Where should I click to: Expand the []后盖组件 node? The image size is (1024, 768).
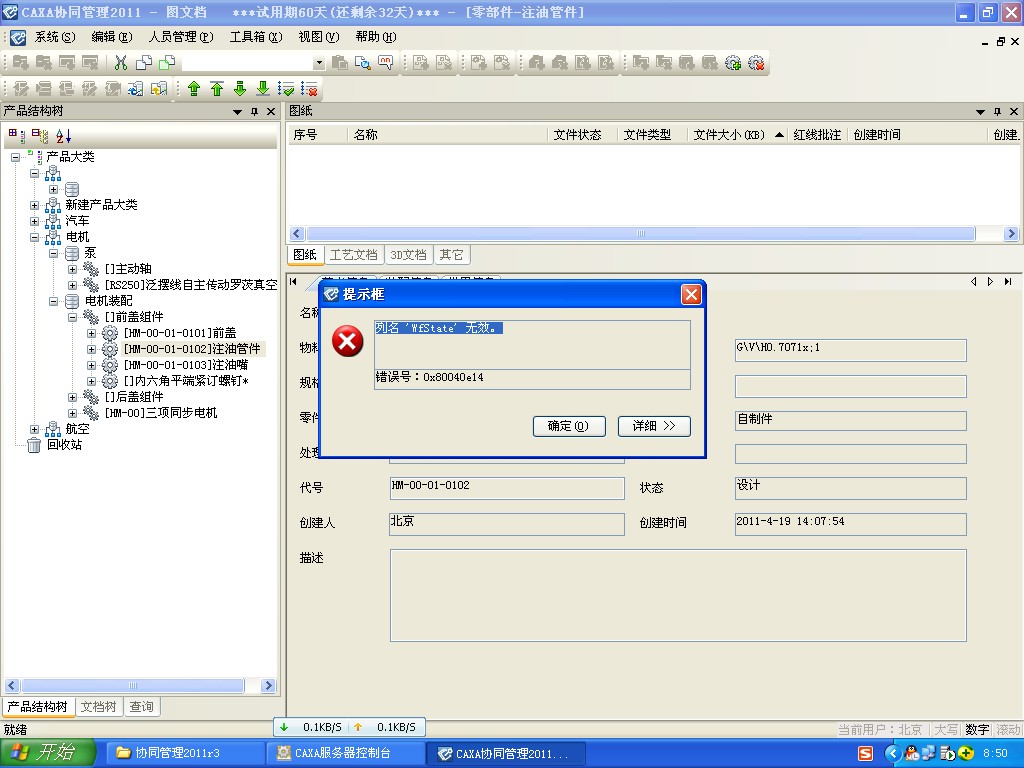click(x=72, y=397)
